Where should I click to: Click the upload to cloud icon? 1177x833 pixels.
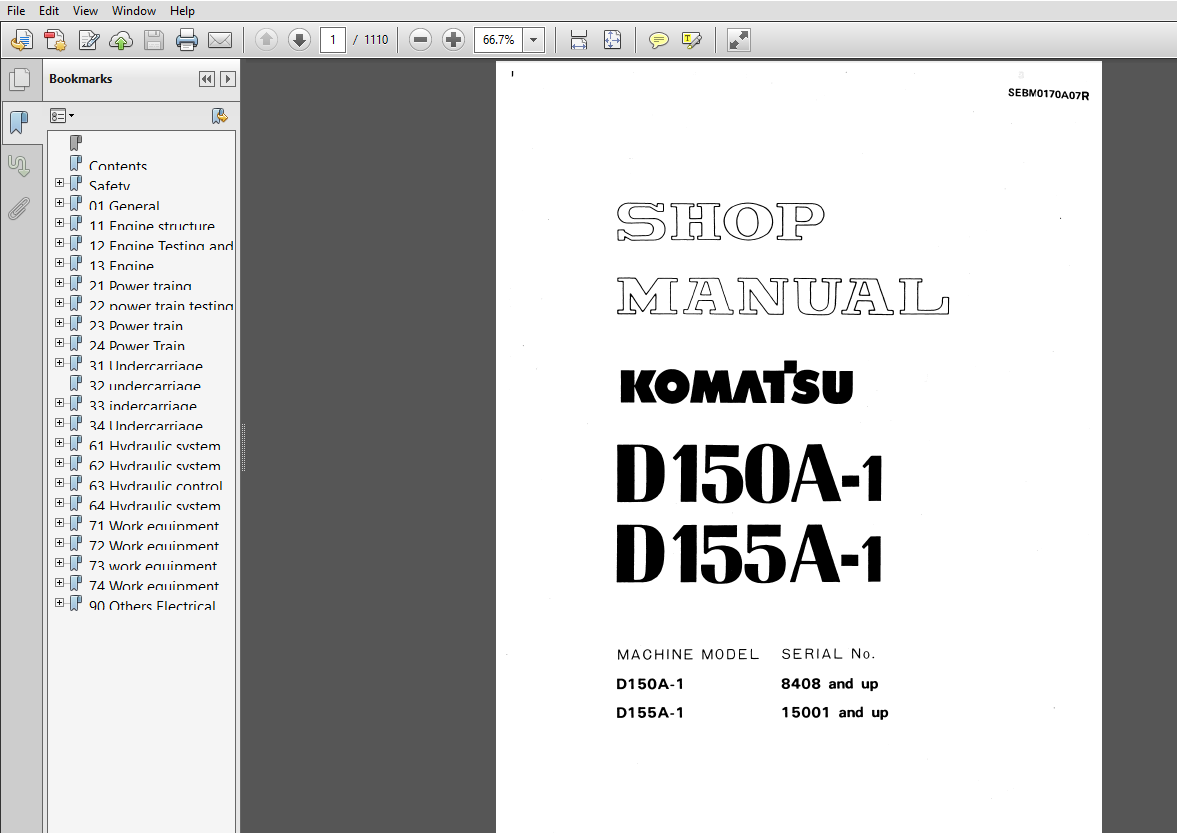coord(121,40)
